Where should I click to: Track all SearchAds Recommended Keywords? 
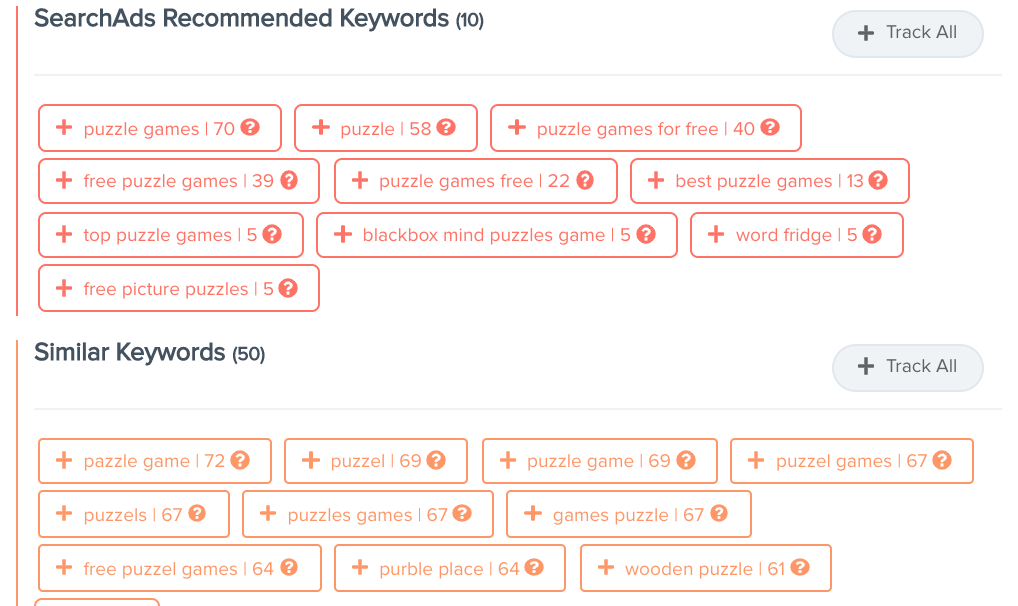907,33
